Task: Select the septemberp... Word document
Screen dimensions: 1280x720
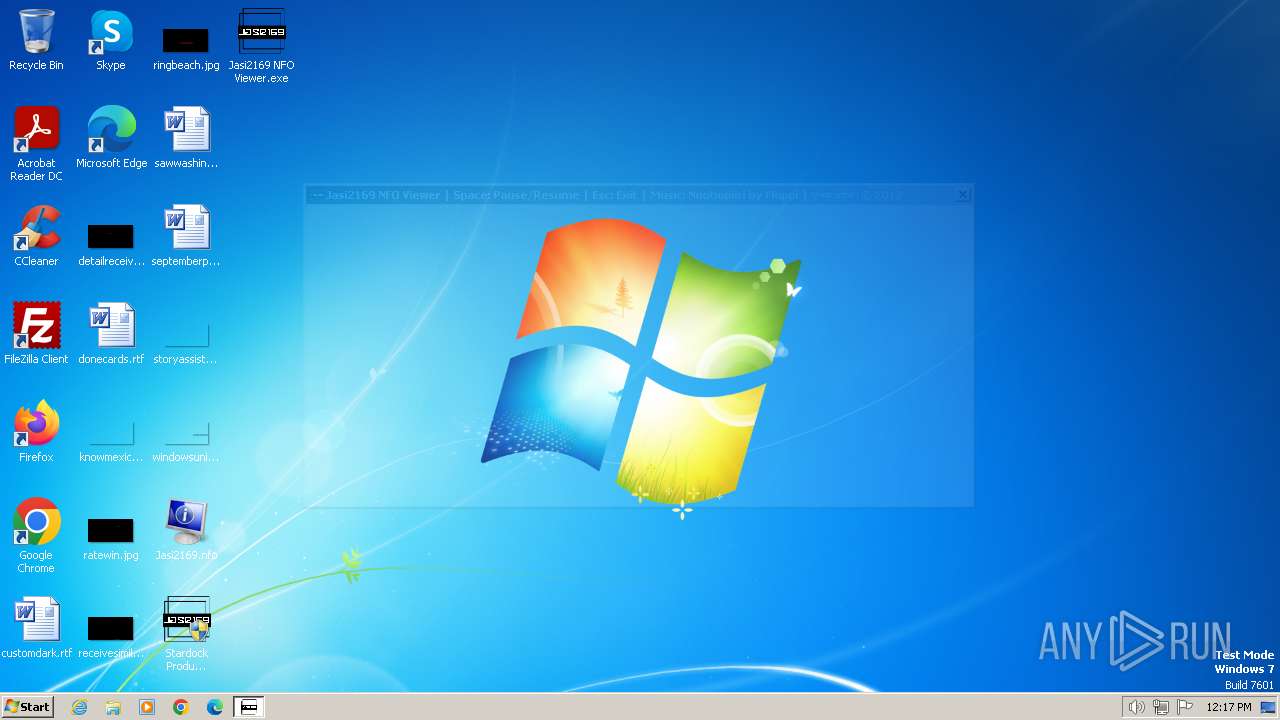Action: click(x=186, y=237)
